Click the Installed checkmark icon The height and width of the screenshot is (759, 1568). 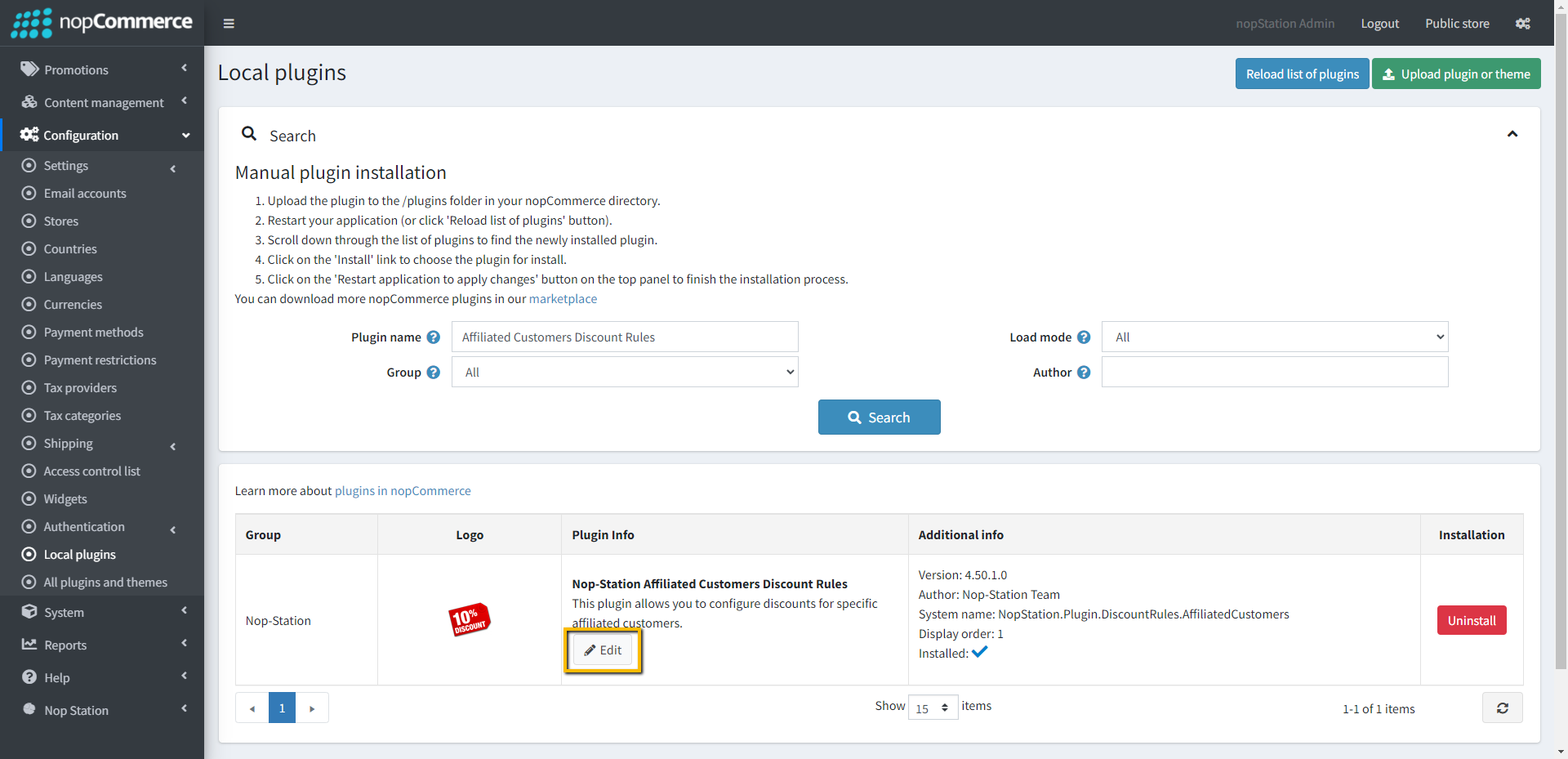click(x=980, y=652)
